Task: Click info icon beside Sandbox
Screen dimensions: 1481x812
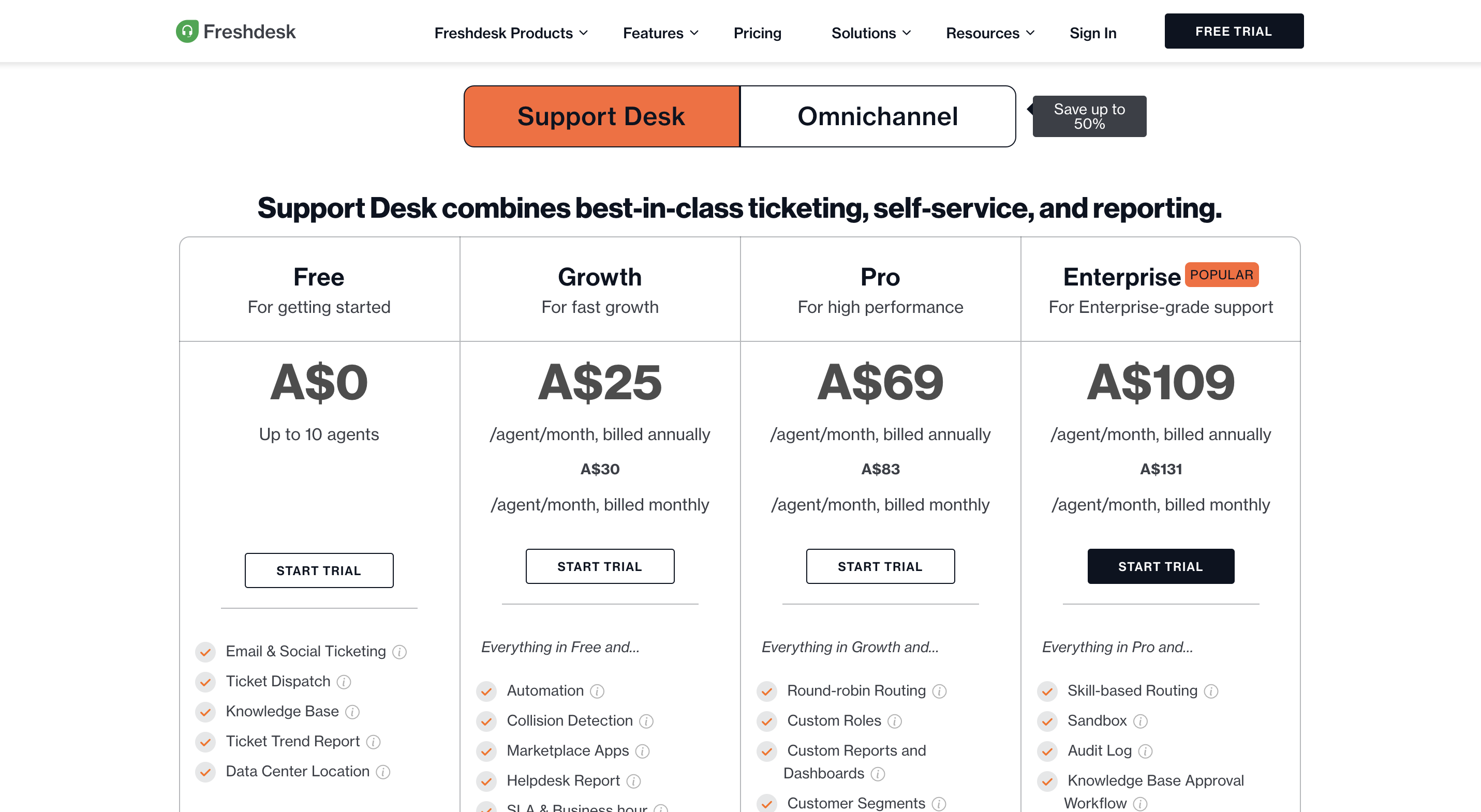Action: (x=1141, y=721)
